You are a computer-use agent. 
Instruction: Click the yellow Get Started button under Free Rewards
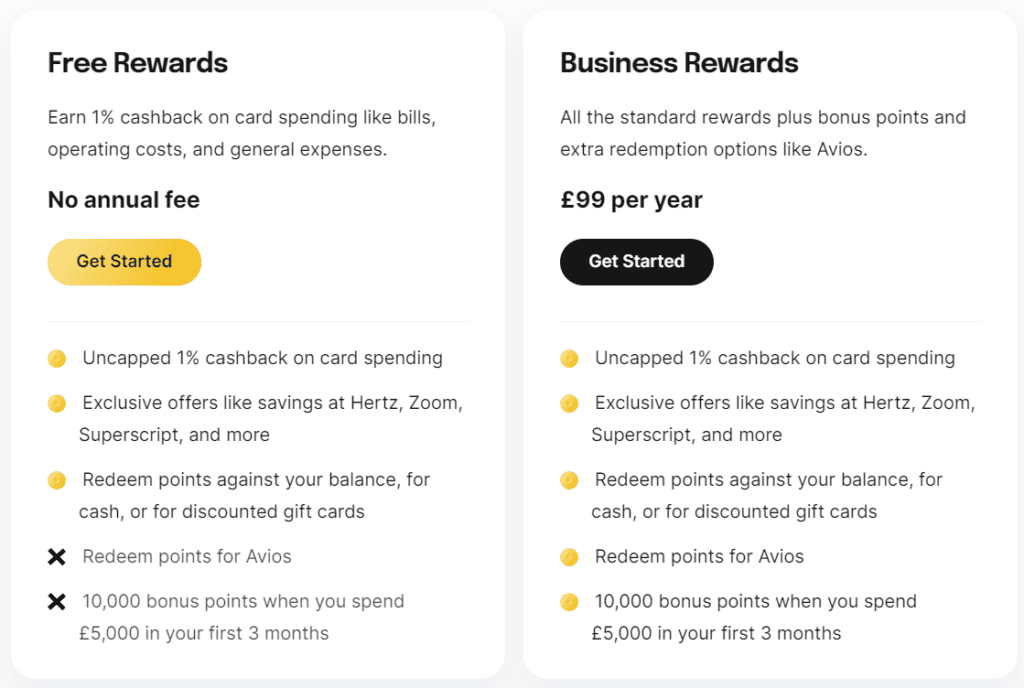[x=124, y=261]
